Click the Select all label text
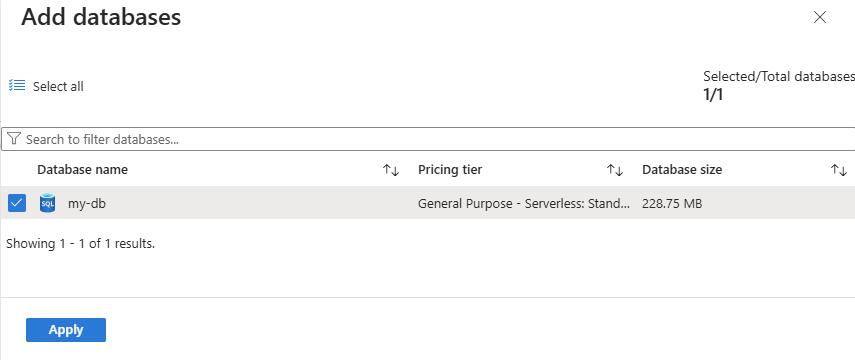This screenshot has height=360, width=855. coord(58,86)
